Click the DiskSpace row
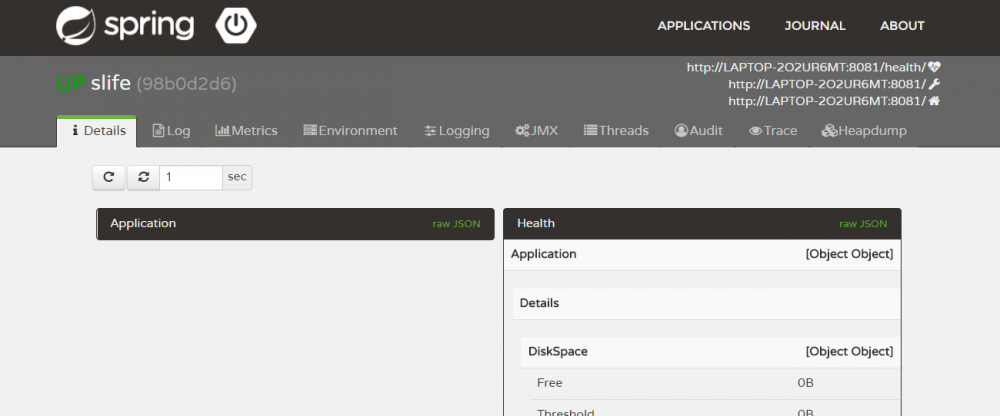The width and height of the screenshot is (1000, 416). coord(710,352)
